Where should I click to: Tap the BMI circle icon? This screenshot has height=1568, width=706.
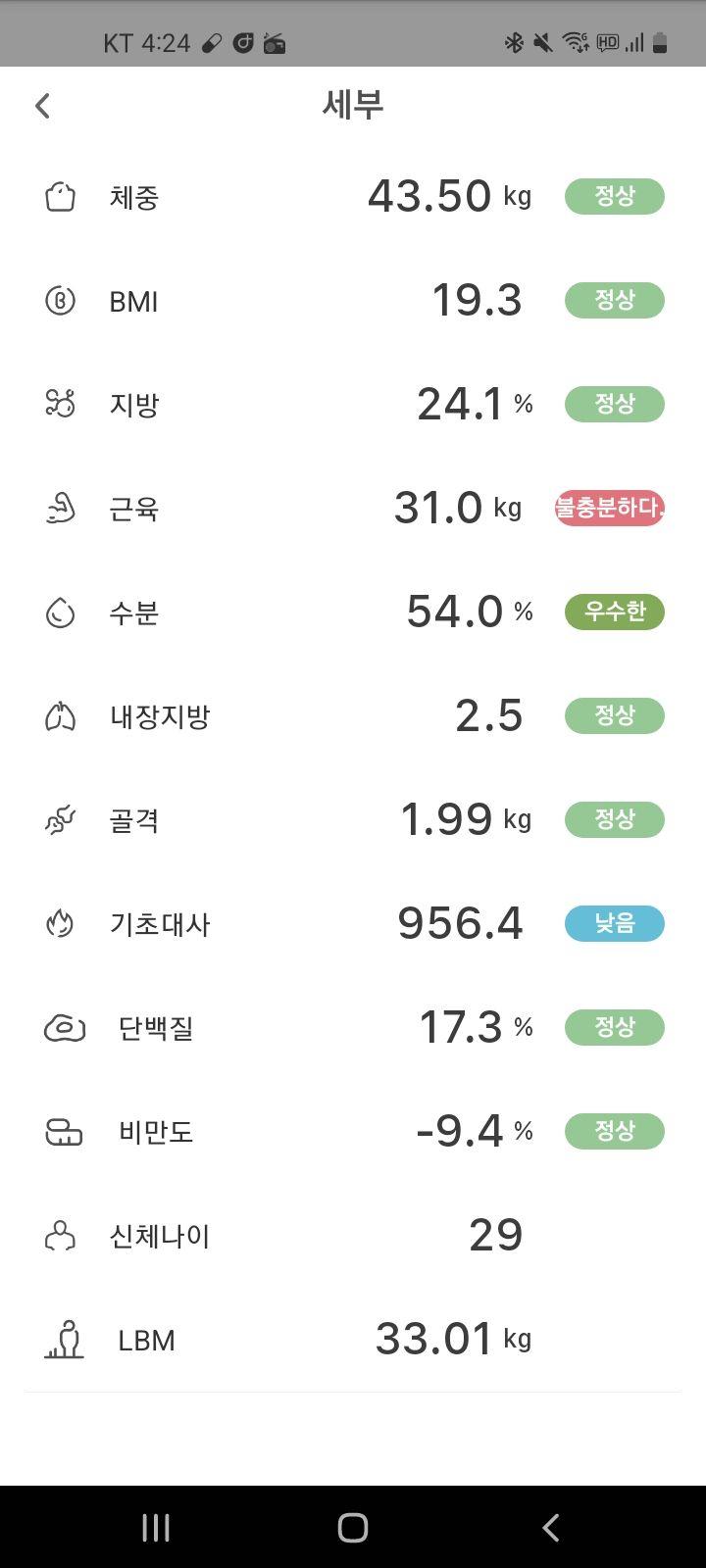(61, 301)
